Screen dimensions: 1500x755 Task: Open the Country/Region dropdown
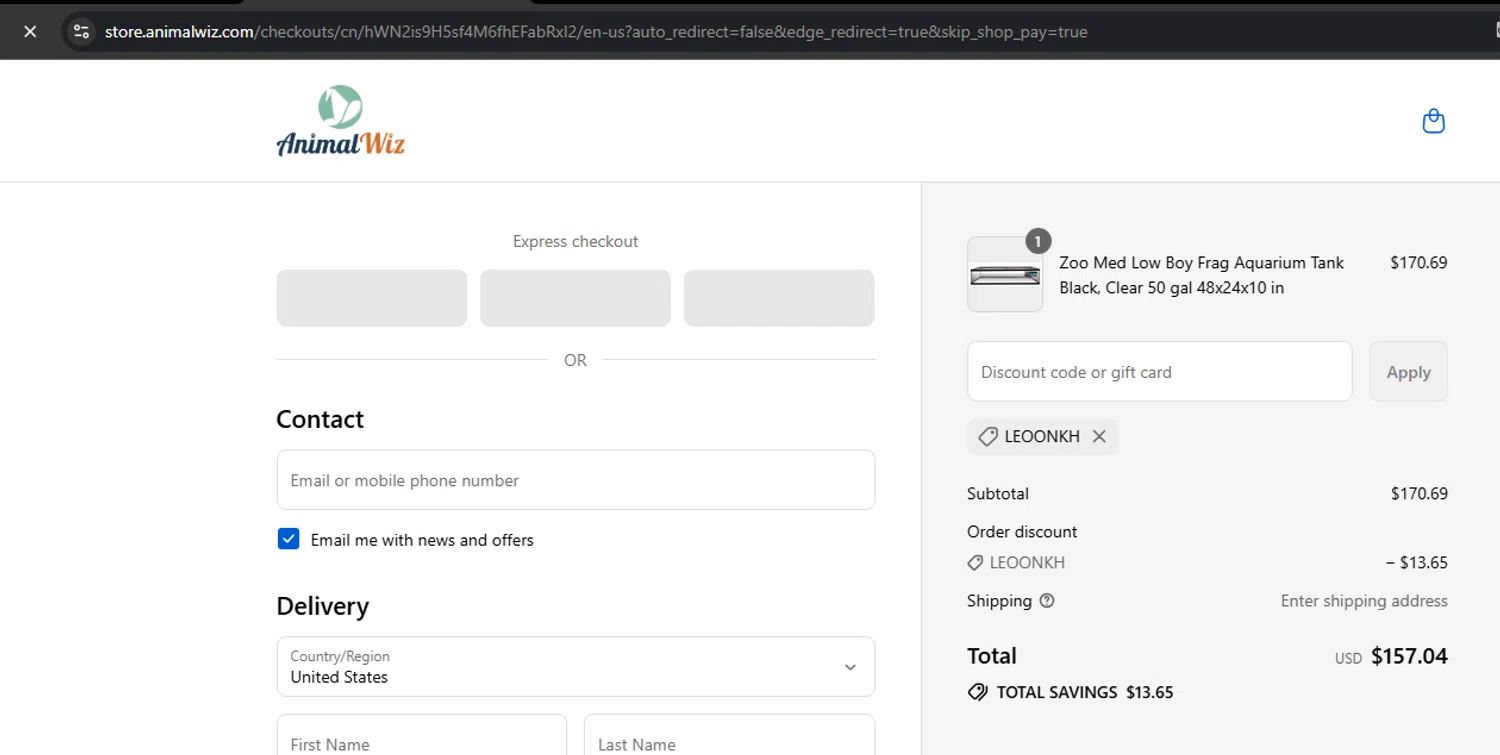(x=575, y=667)
